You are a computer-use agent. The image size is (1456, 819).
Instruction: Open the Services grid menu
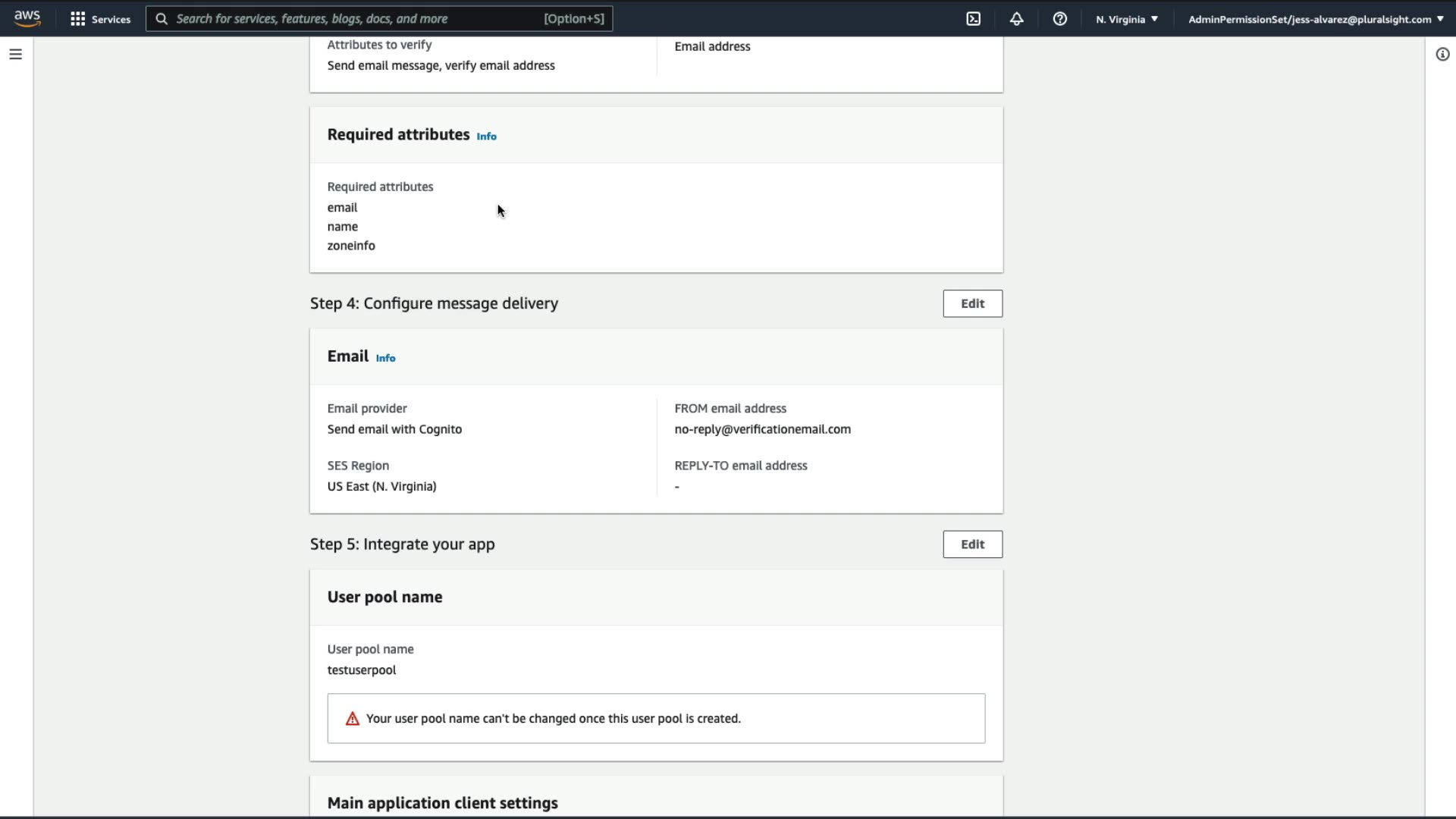click(77, 19)
